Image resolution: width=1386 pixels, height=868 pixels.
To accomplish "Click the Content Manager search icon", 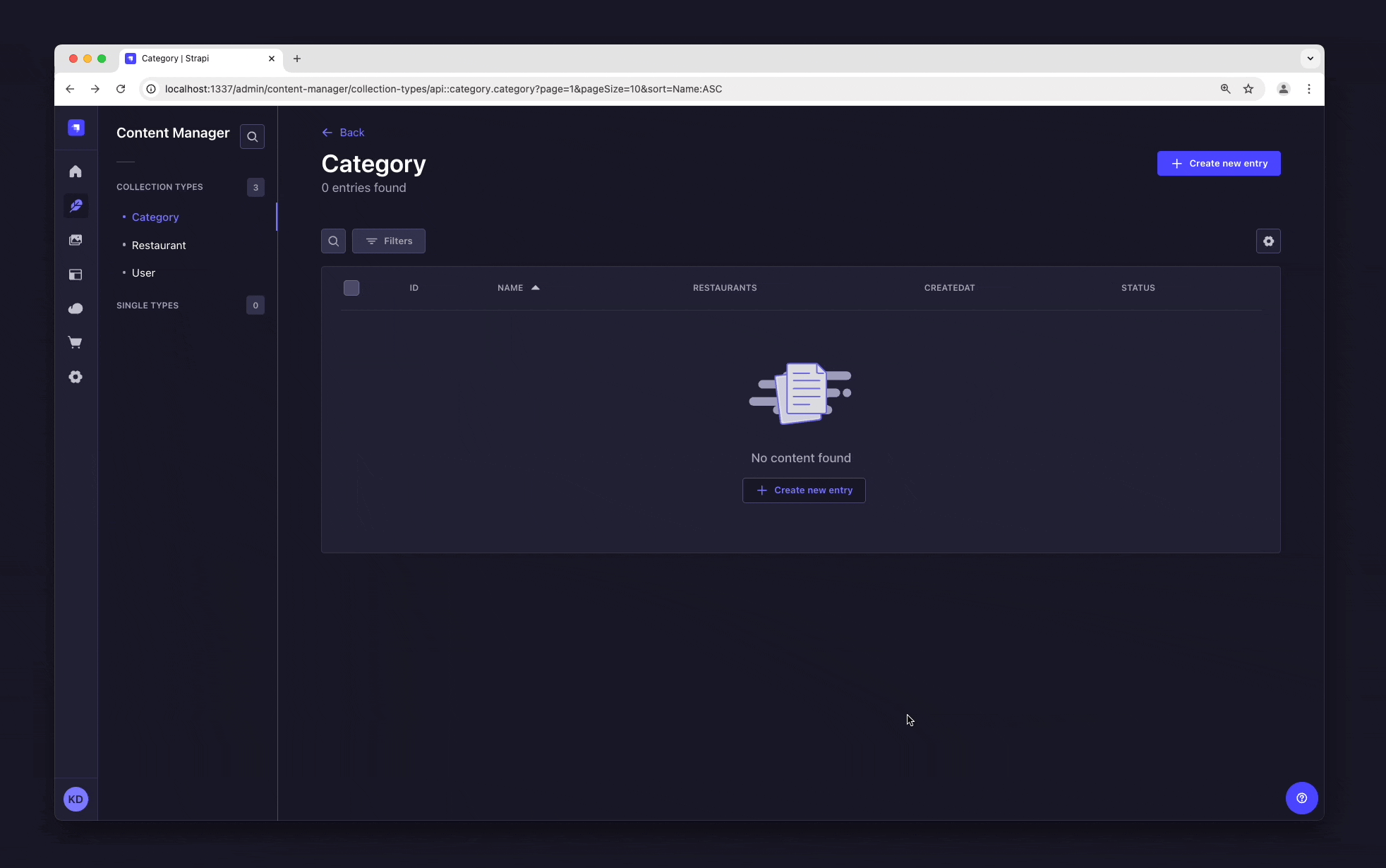I will (x=252, y=137).
